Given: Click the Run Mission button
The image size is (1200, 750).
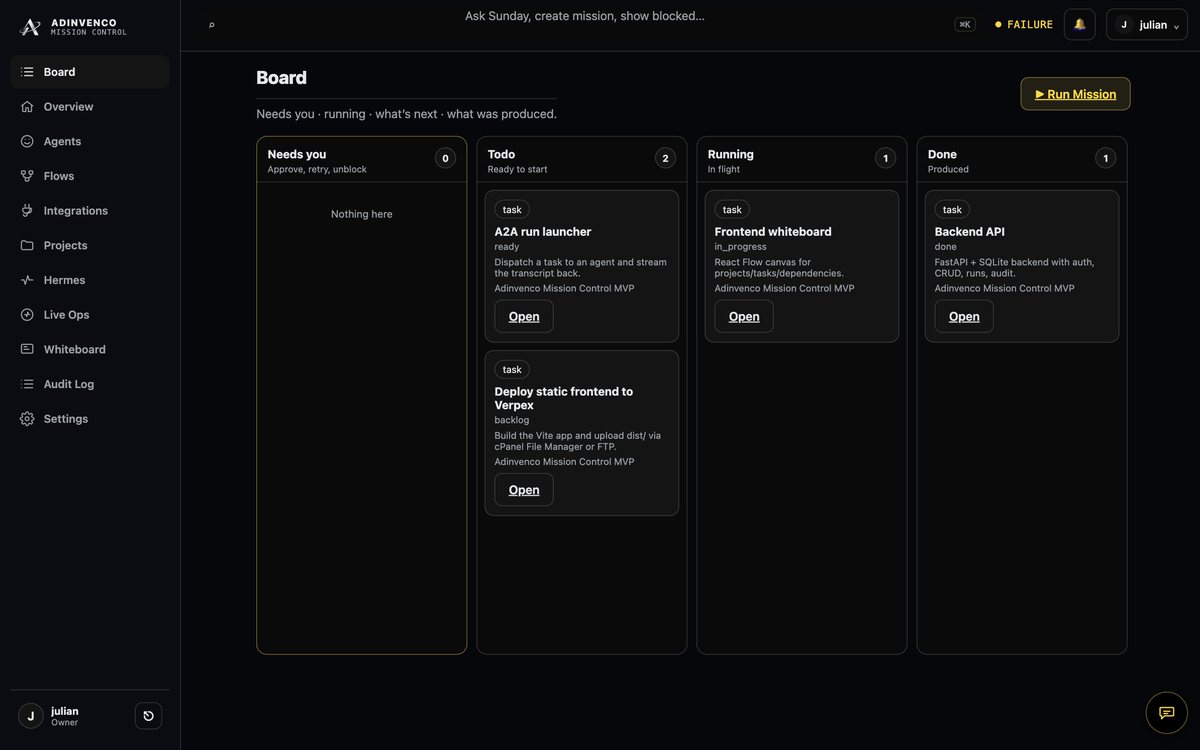Looking at the screenshot, I should point(1075,94).
